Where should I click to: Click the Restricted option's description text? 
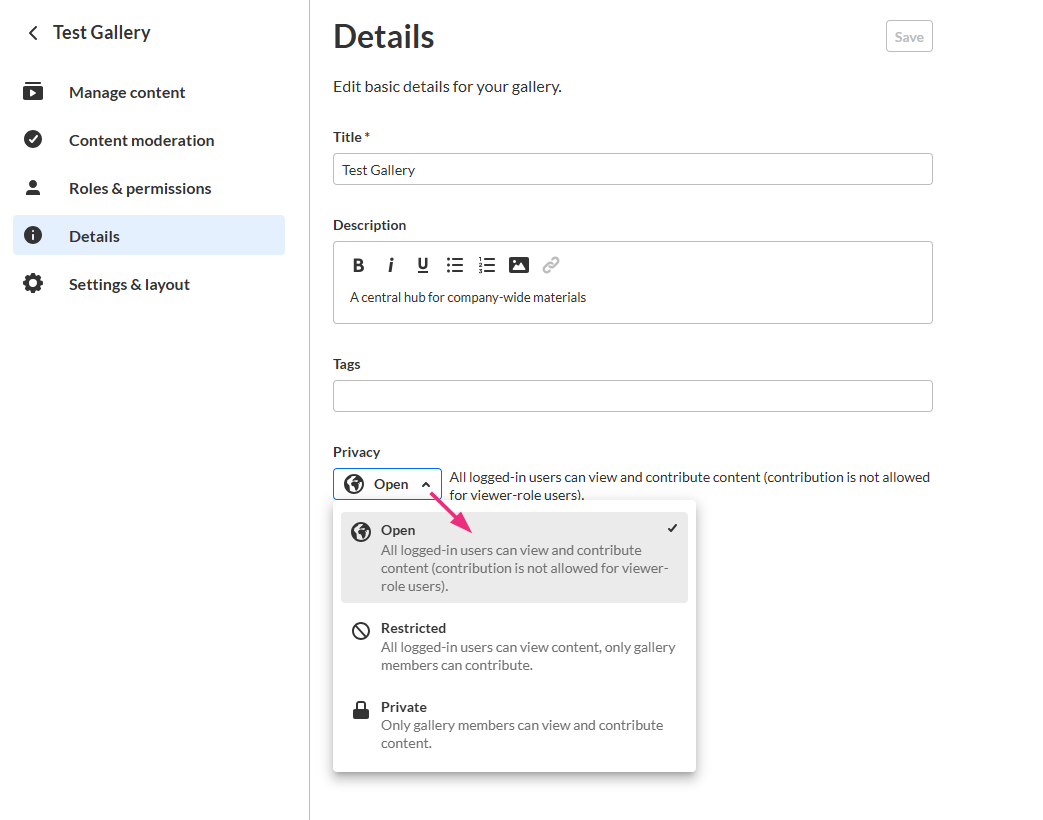[x=528, y=656]
